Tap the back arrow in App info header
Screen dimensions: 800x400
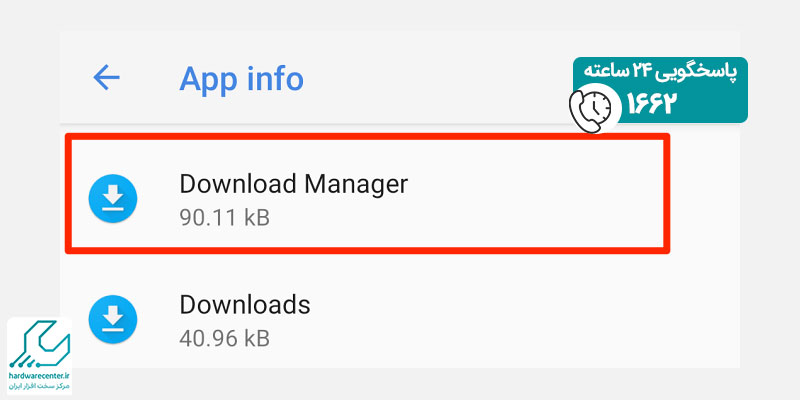[x=106, y=78]
